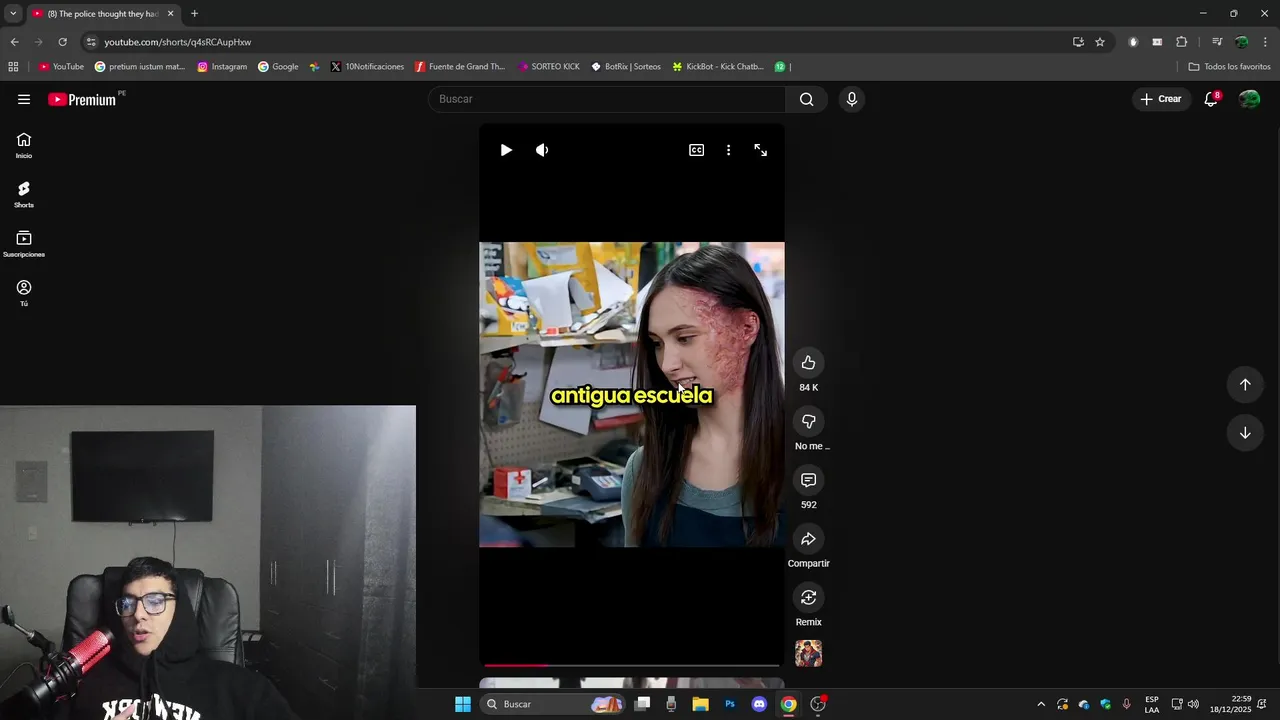Viewport: 1280px width, 720px height.
Task: Open the Google bookmark
Action: [x=279, y=67]
